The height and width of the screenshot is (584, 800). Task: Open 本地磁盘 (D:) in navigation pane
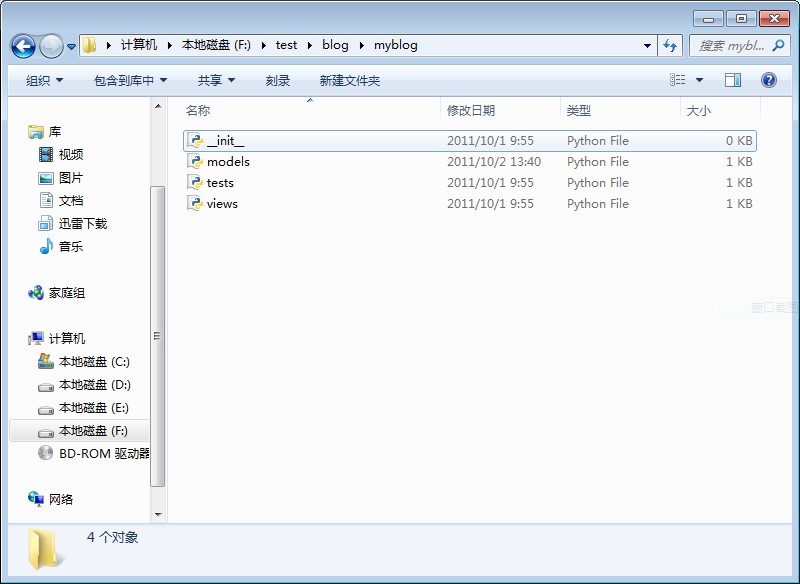[x=84, y=385]
